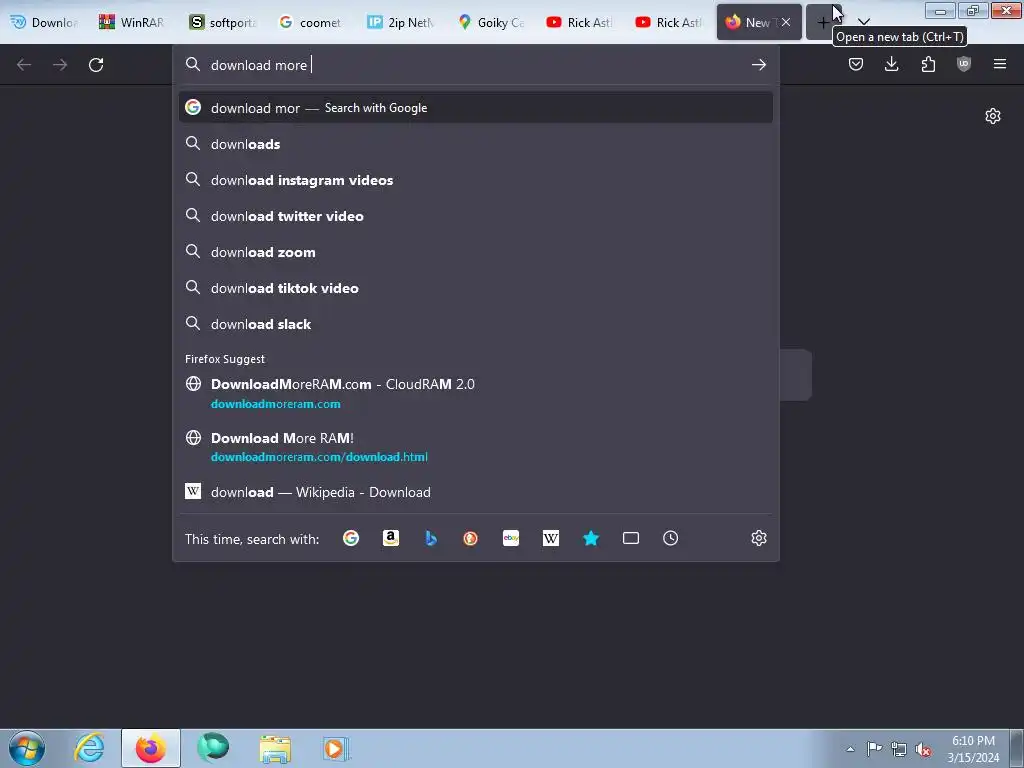Select 'download instagram videos' suggestion

pos(475,180)
